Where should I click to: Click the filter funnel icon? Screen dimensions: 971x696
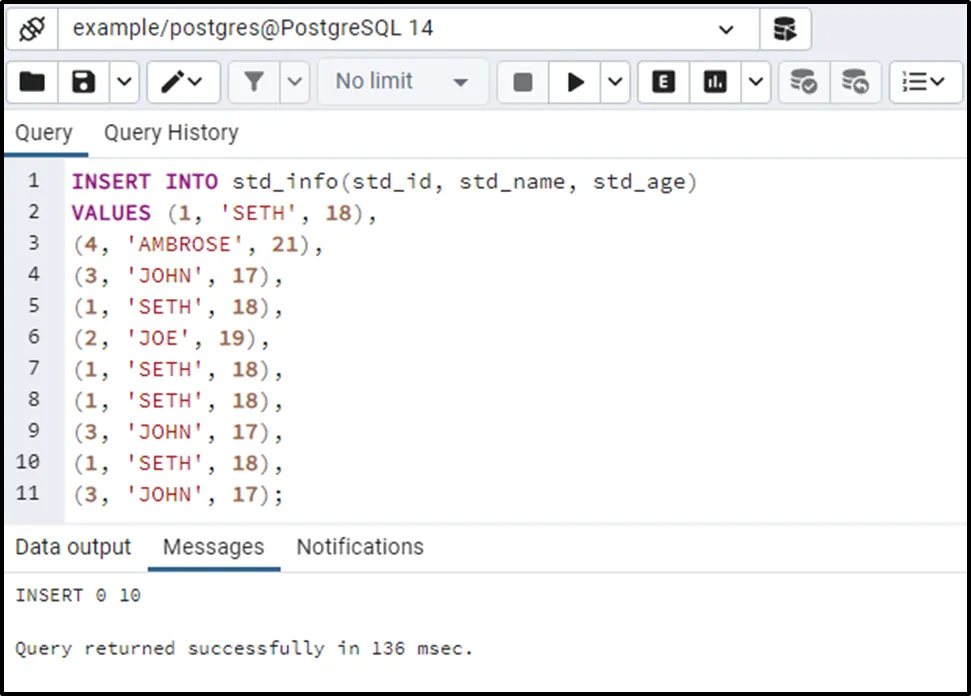click(x=254, y=82)
